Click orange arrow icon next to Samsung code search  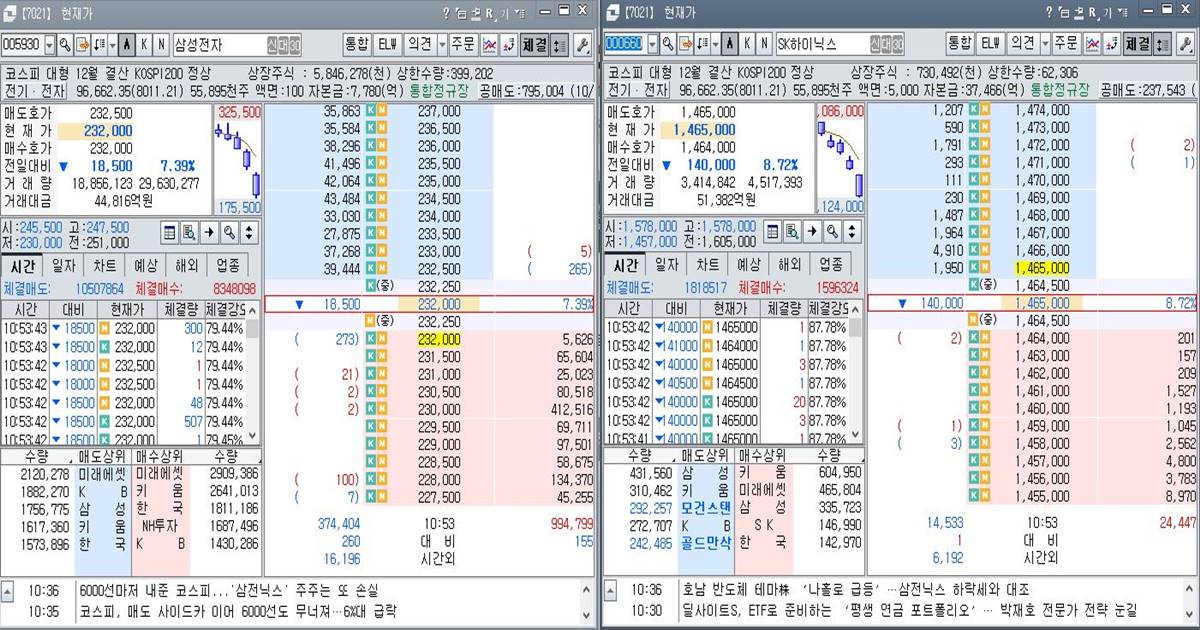pos(82,45)
